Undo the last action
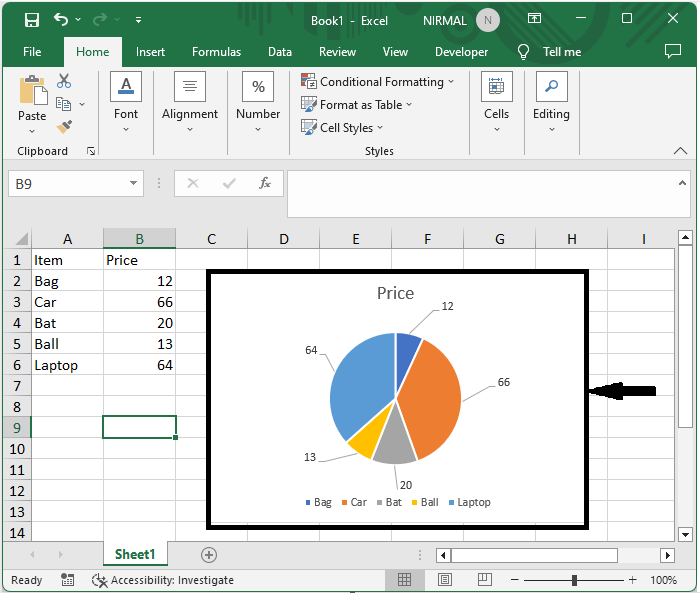The width and height of the screenshot is (700, 593). point(61,20)
